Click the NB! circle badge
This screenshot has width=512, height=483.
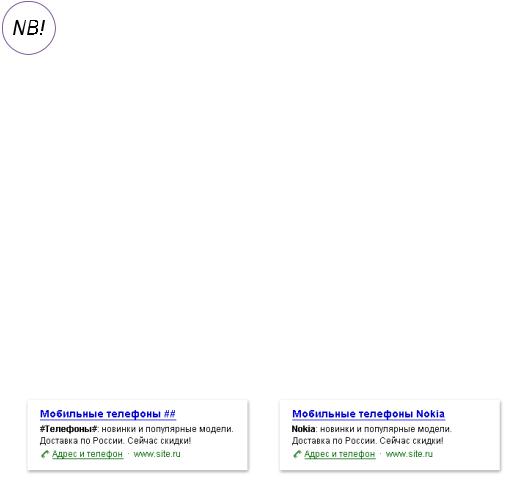29,28
